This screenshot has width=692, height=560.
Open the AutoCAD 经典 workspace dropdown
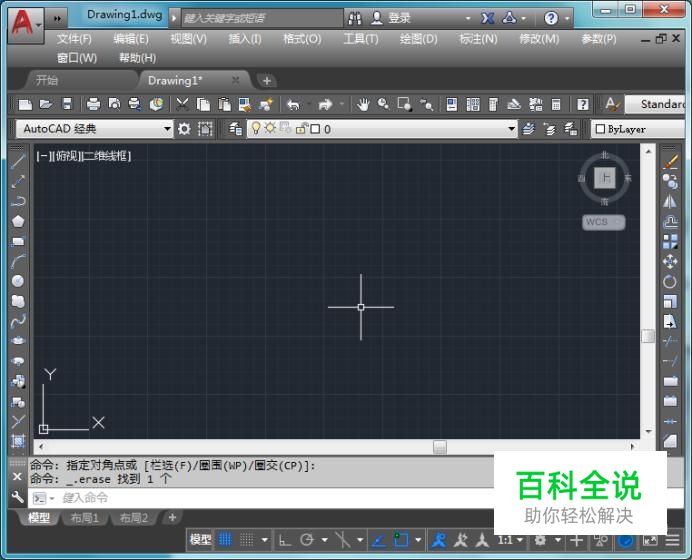pos(167,129)
